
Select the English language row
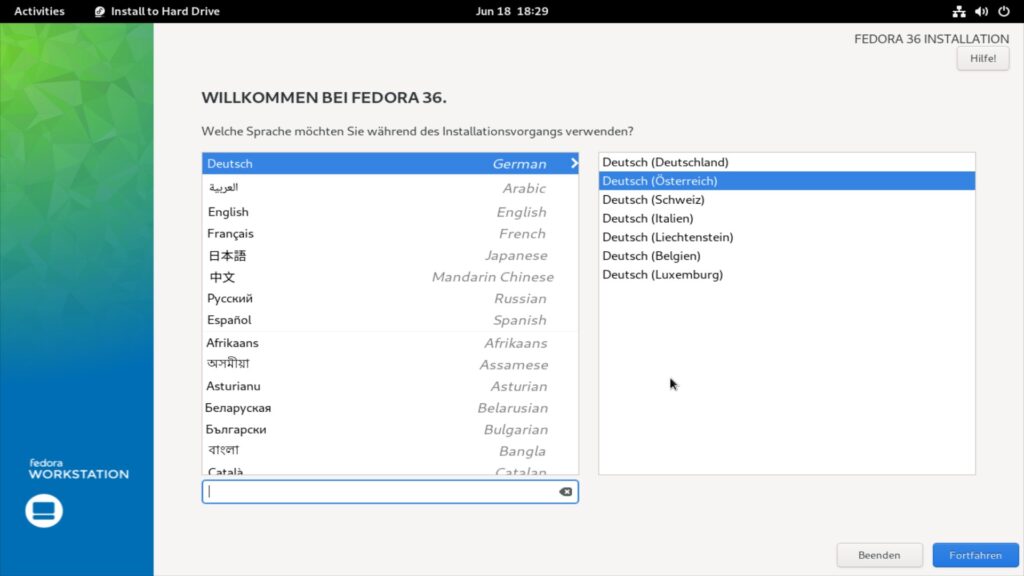[x=390, y=212]
